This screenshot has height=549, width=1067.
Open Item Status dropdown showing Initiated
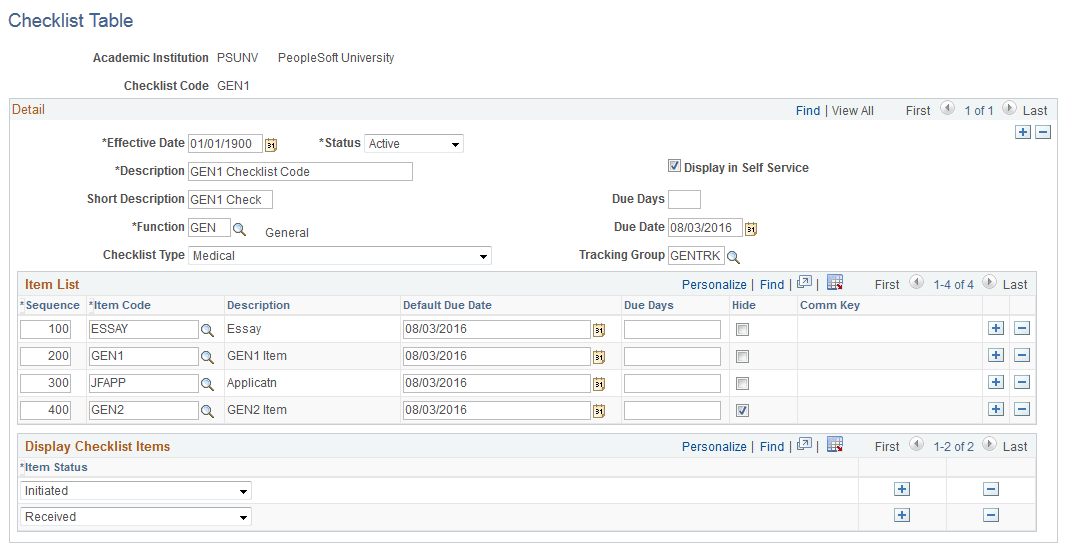point(135,490)
